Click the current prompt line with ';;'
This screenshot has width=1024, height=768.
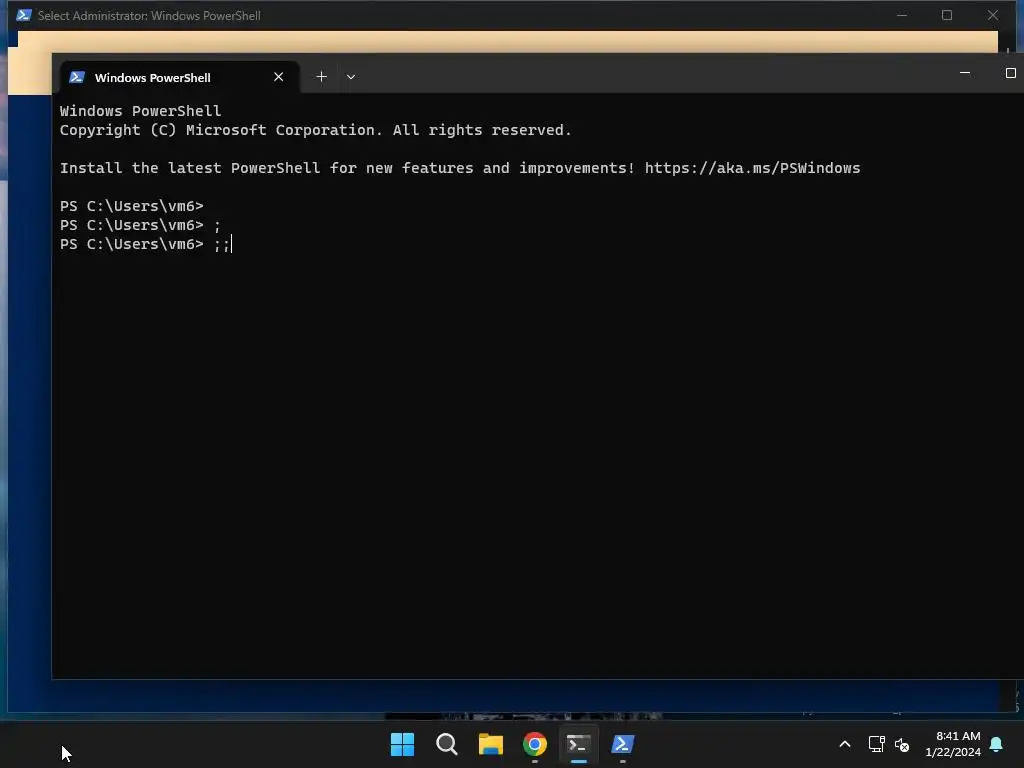[x=146, y=244]
